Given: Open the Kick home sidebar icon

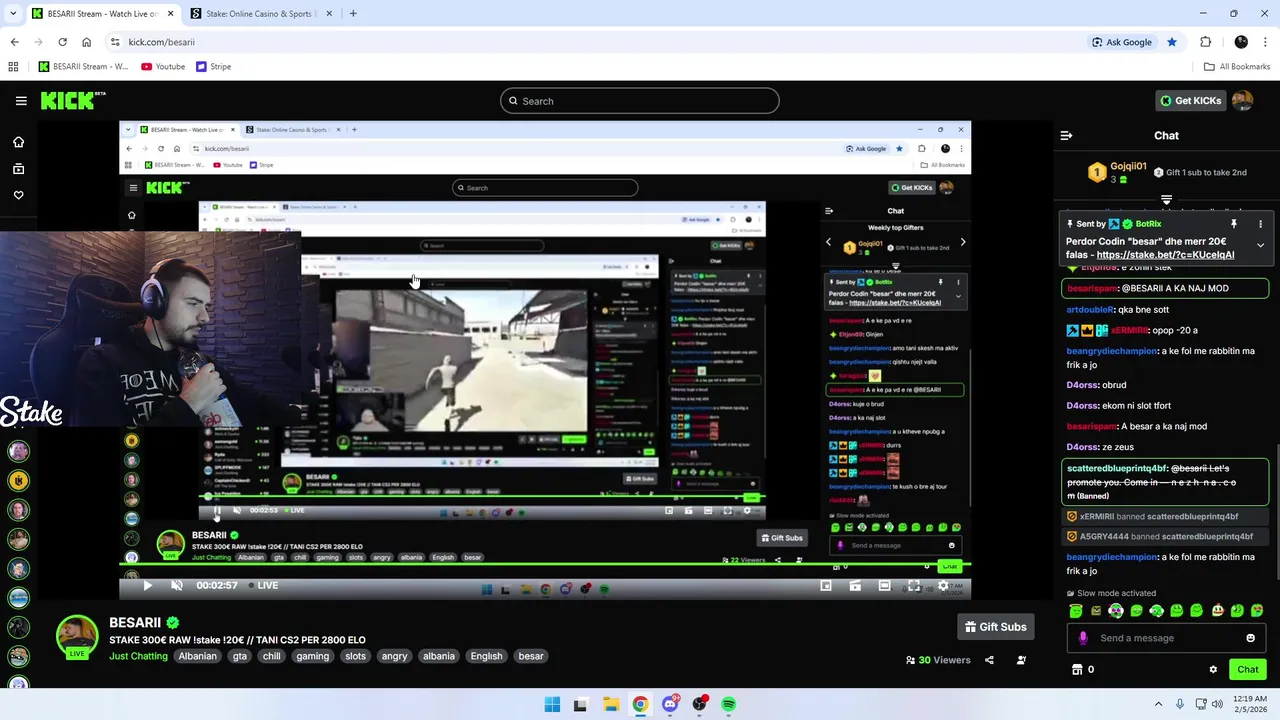Looking at the screenshot, I should point(18,142).
